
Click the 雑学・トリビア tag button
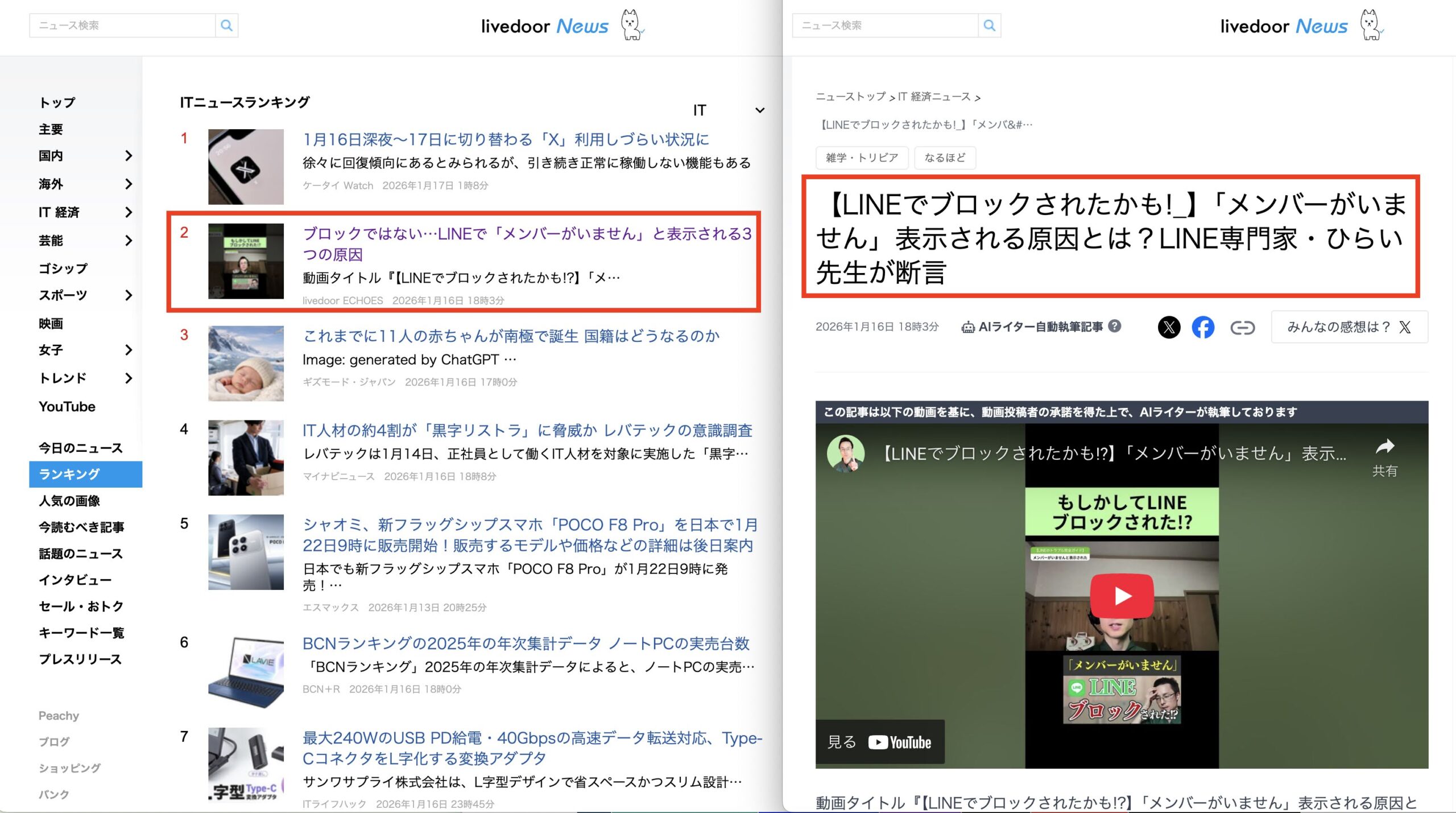[x=862, y=158]
